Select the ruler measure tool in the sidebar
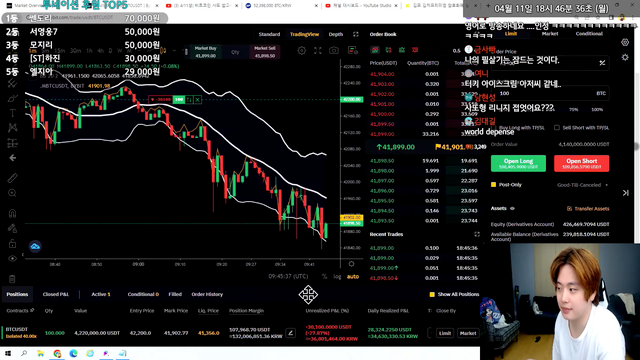640x360 pixels. 13,178
